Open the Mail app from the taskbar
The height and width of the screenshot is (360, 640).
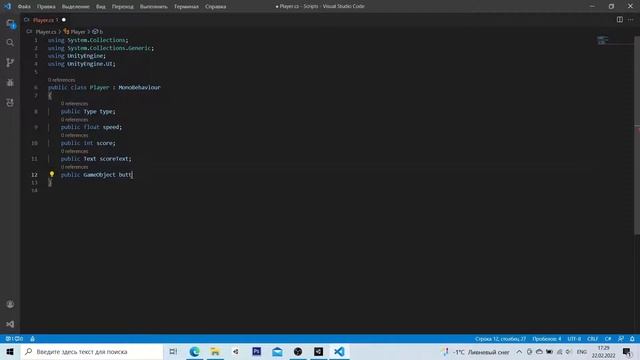pyautogui.click(x=277, y=351)
